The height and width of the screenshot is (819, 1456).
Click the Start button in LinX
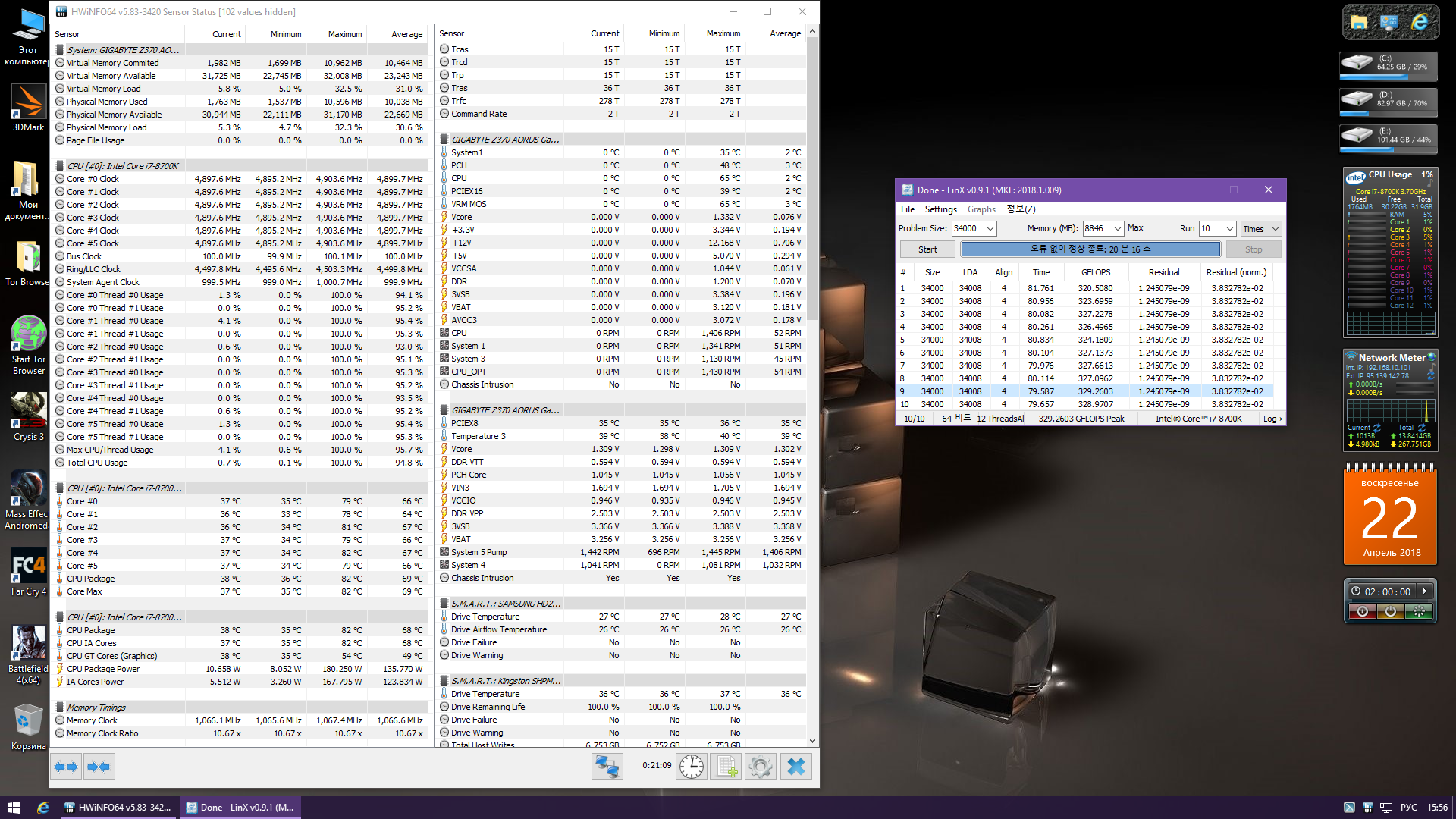(927, 249)
